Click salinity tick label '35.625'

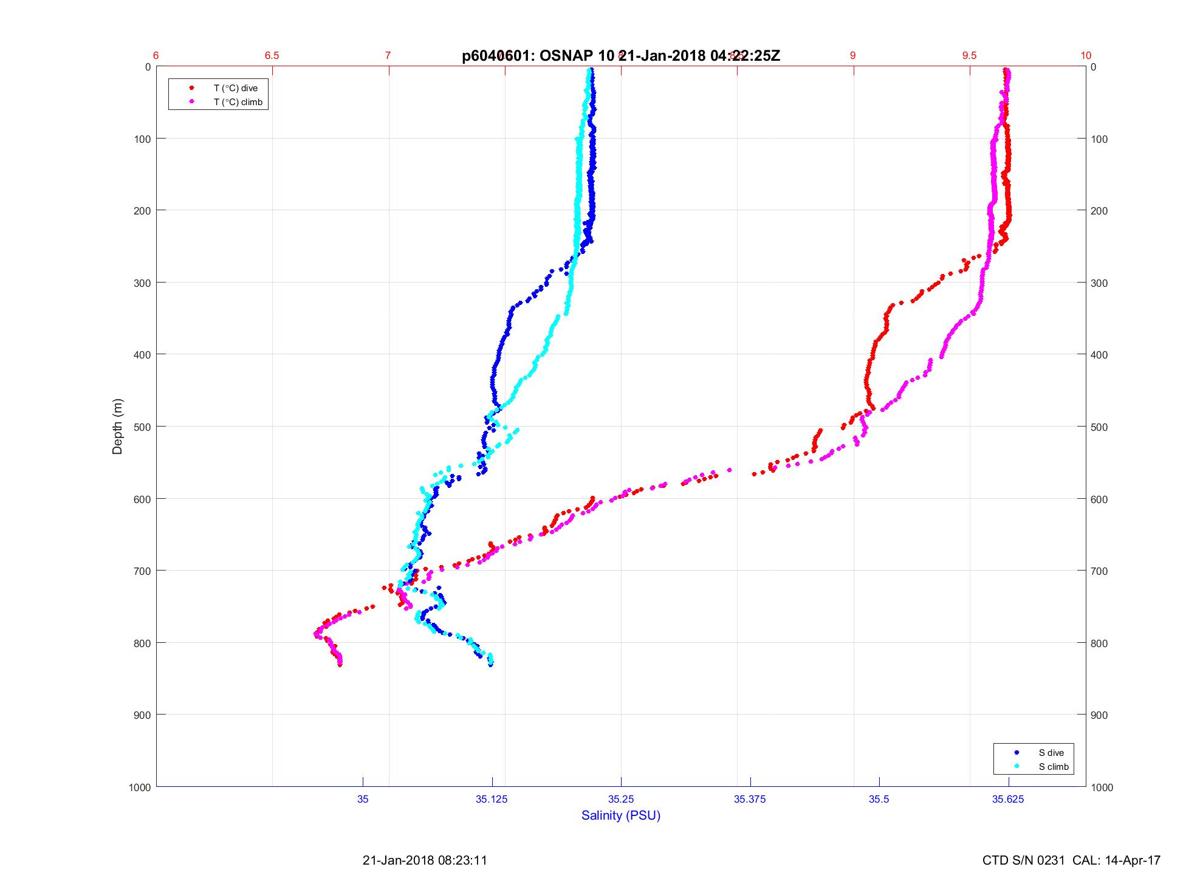point(1008,799)
